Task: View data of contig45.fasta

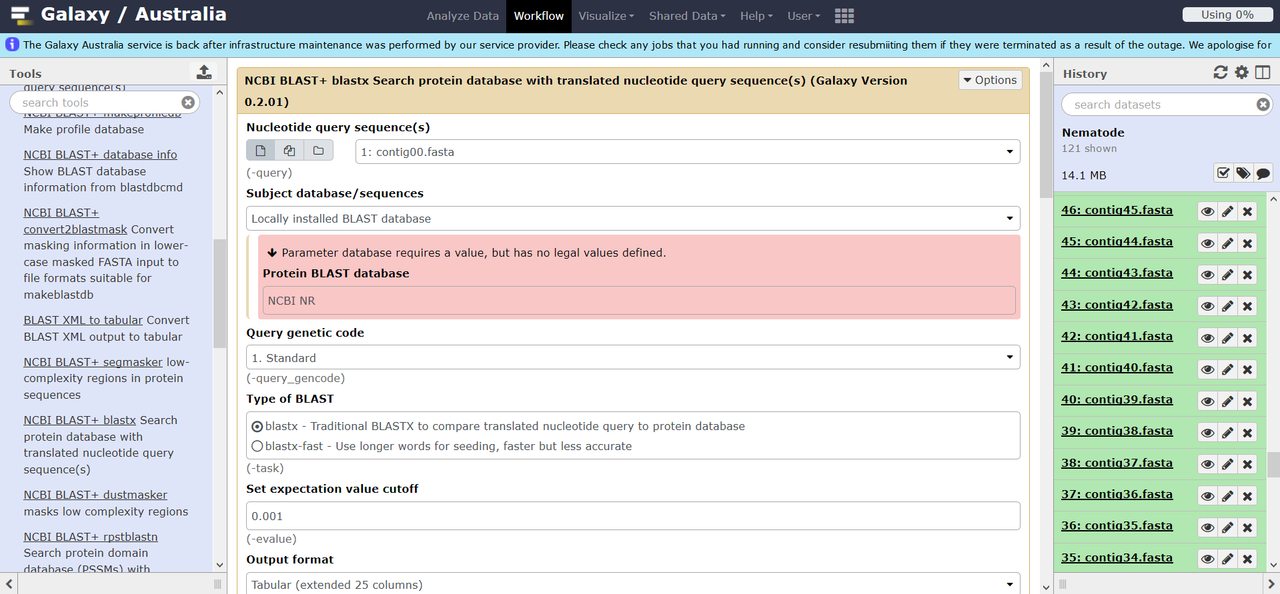Action: tap(1208, 212)
